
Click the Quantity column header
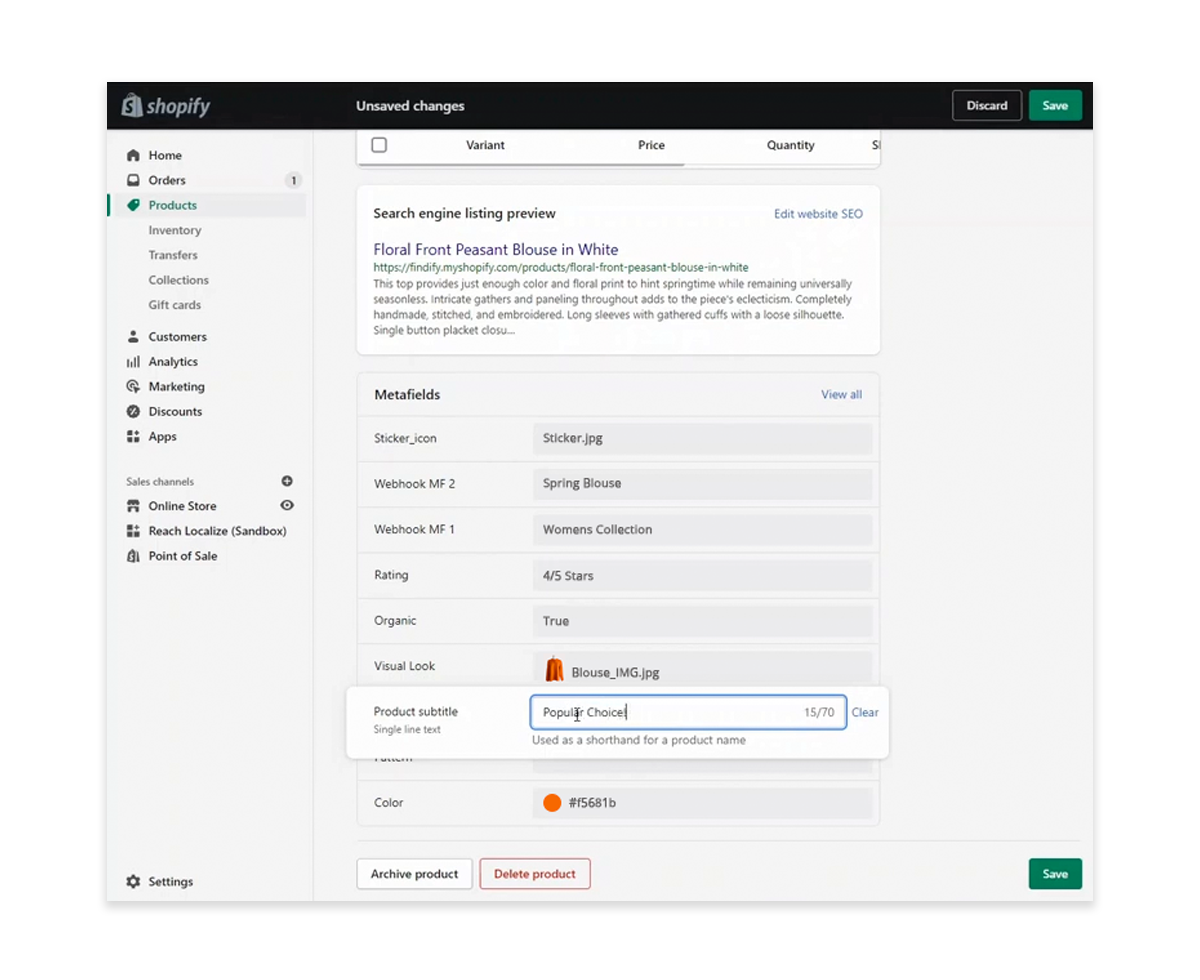[791, 145]
